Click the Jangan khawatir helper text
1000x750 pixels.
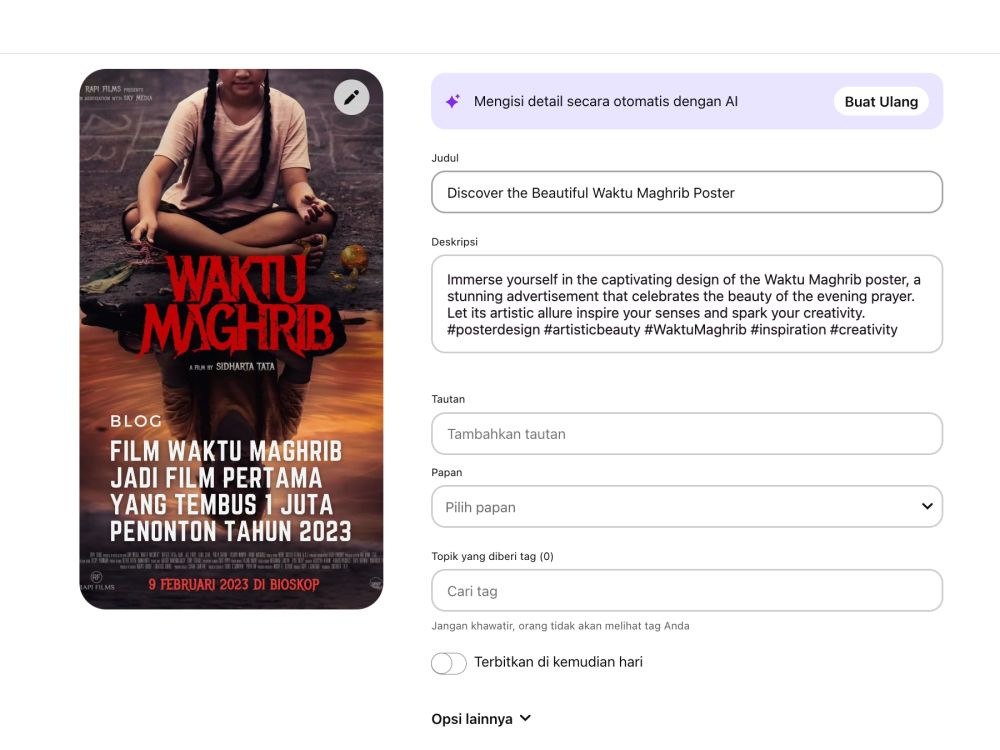(560, 626)
